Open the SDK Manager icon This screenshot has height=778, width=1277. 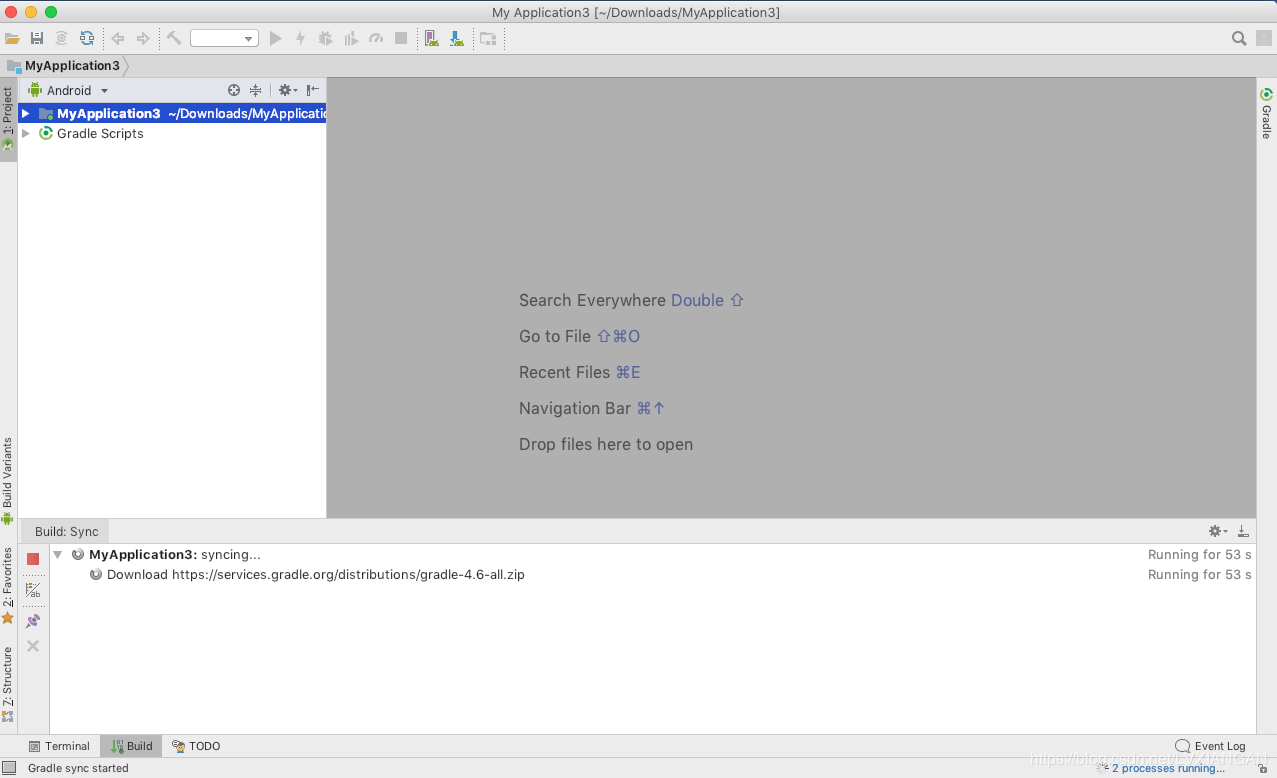tap(457, 38)
